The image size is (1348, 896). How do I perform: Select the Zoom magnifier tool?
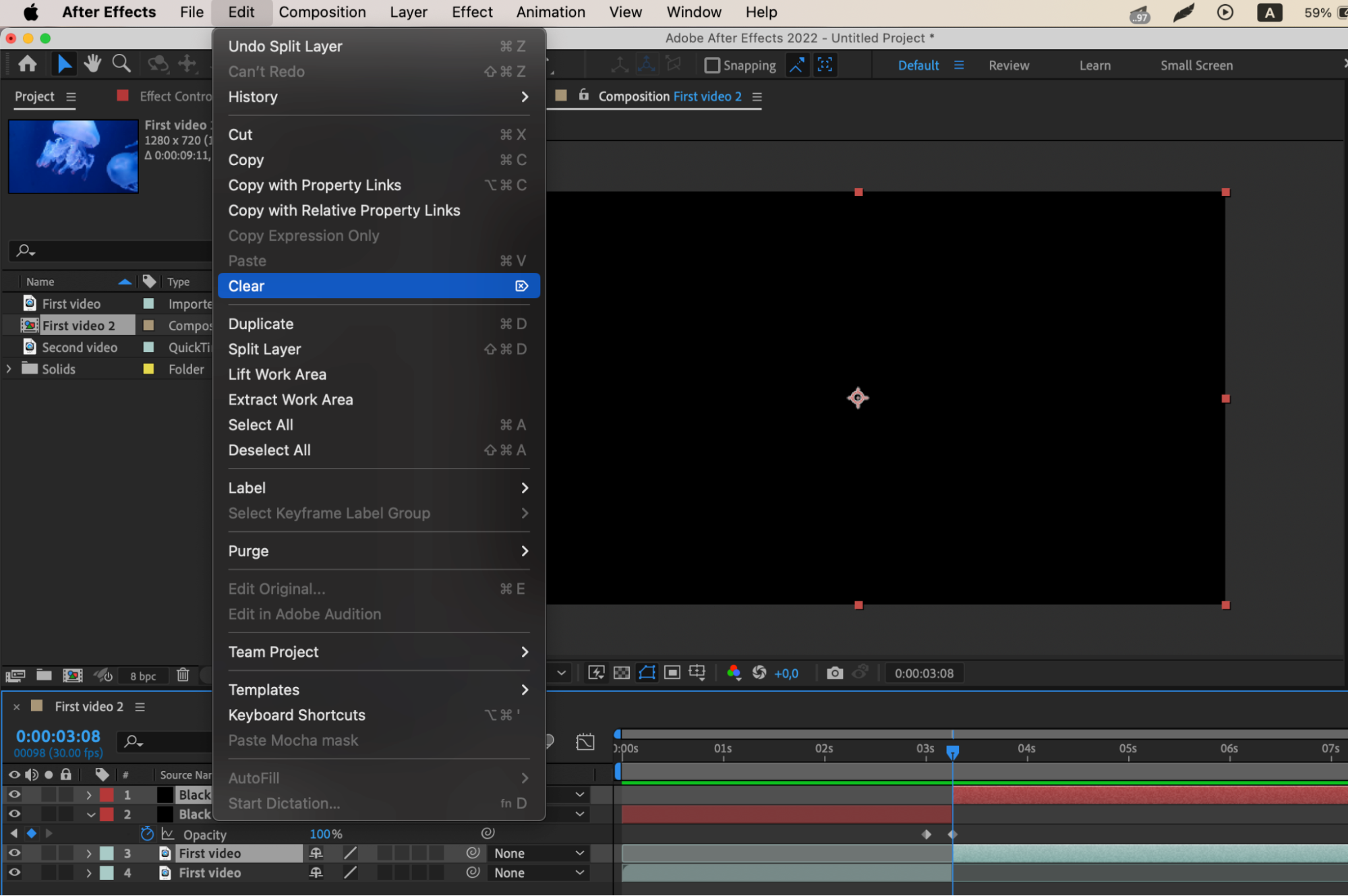(121, 64)
